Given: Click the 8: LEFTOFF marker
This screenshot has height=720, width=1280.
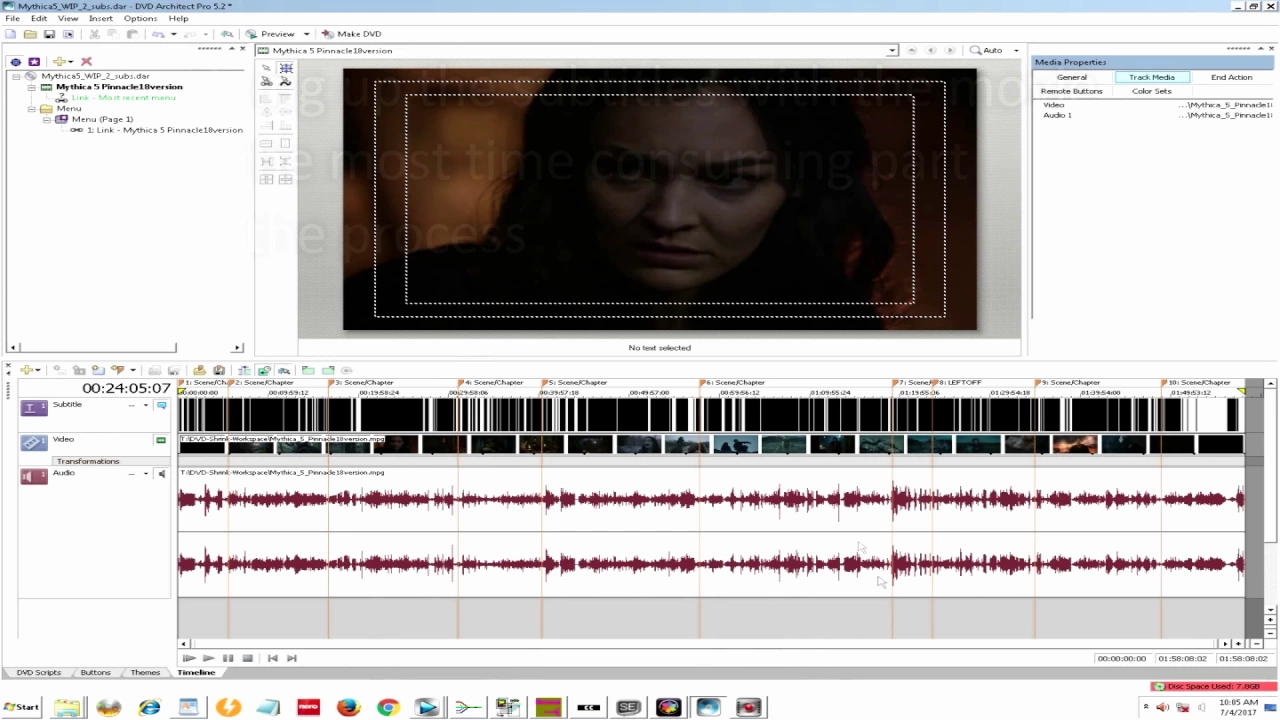Looking at the screenshot, I should (957, 383).
